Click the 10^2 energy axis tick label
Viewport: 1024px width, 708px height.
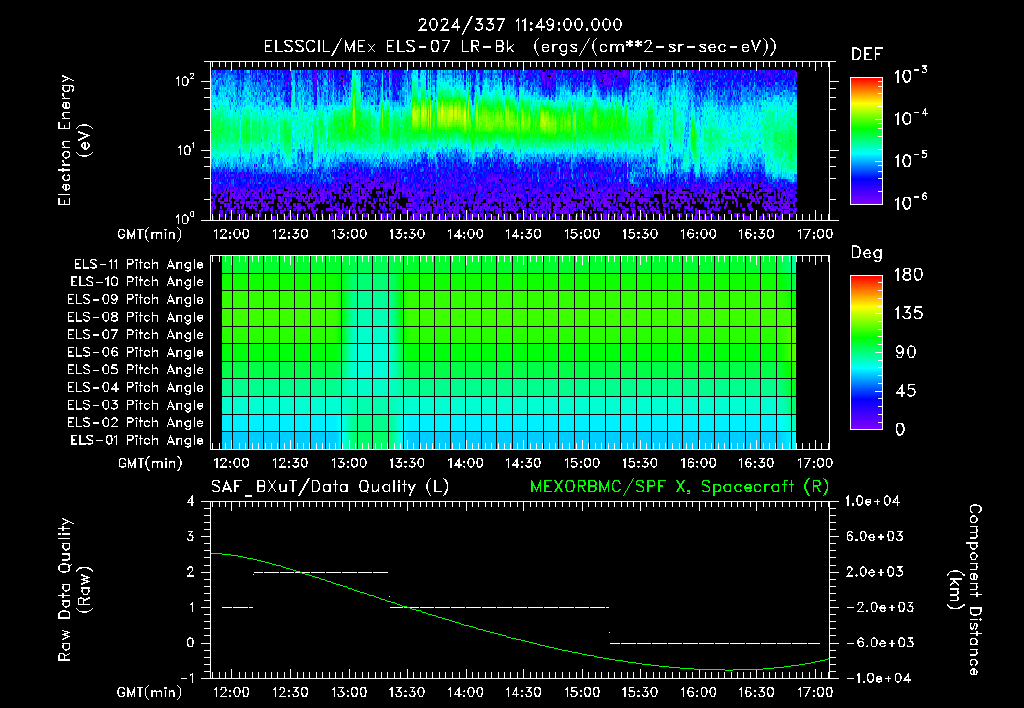point(185,81)
